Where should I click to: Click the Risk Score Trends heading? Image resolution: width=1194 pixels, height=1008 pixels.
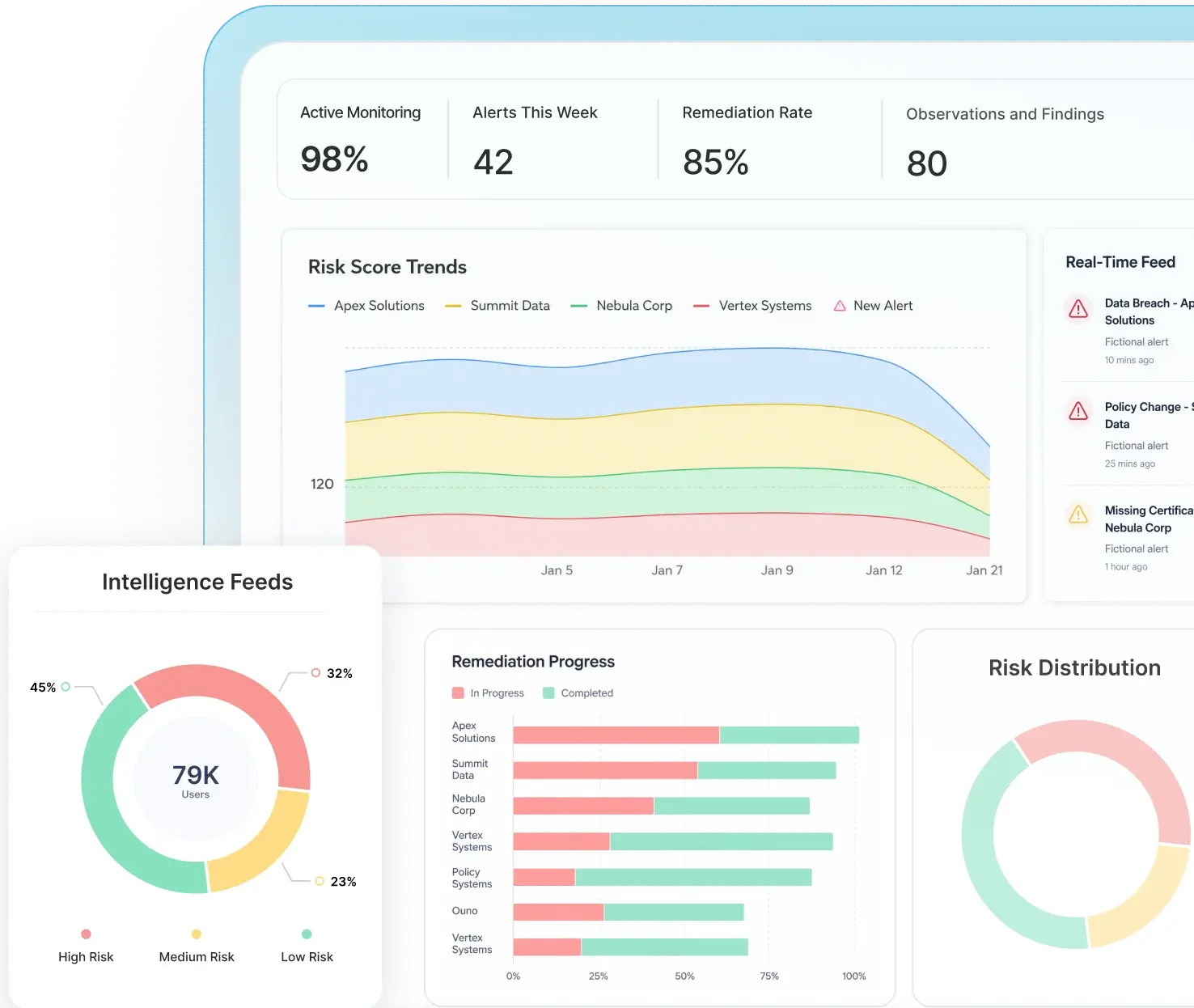[x=387, y=267]
